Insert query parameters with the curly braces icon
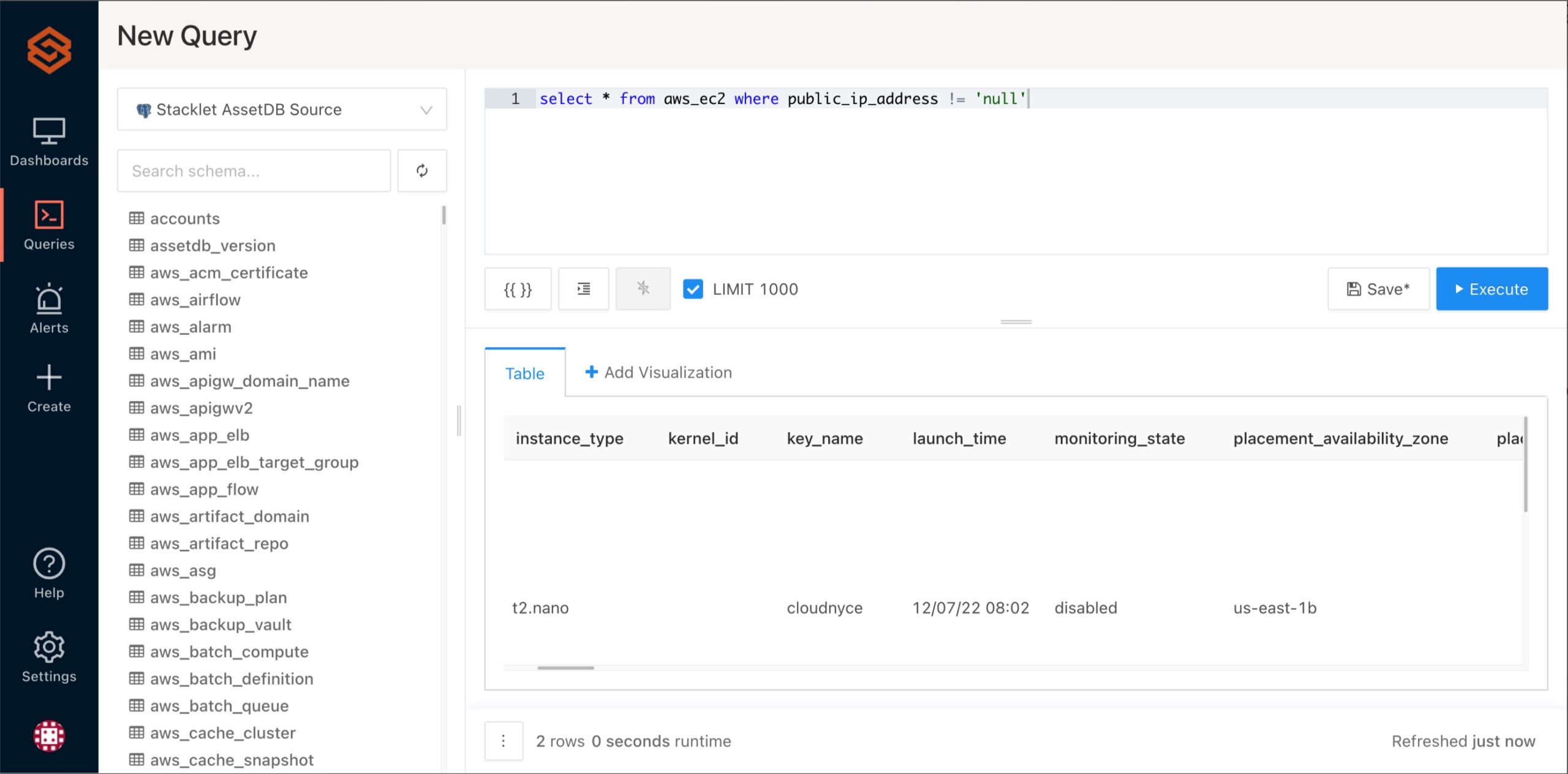The image size is (1568, 774). pos(518,289)
